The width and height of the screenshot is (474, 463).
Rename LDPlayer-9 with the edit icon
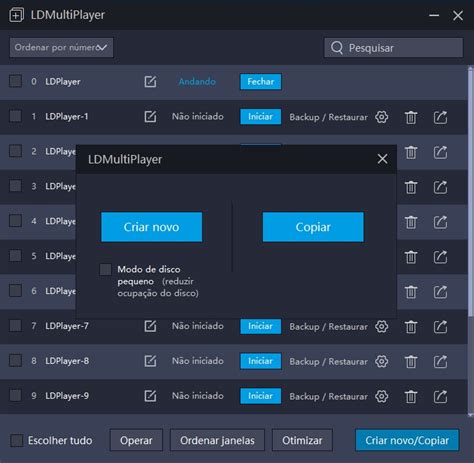150,396
